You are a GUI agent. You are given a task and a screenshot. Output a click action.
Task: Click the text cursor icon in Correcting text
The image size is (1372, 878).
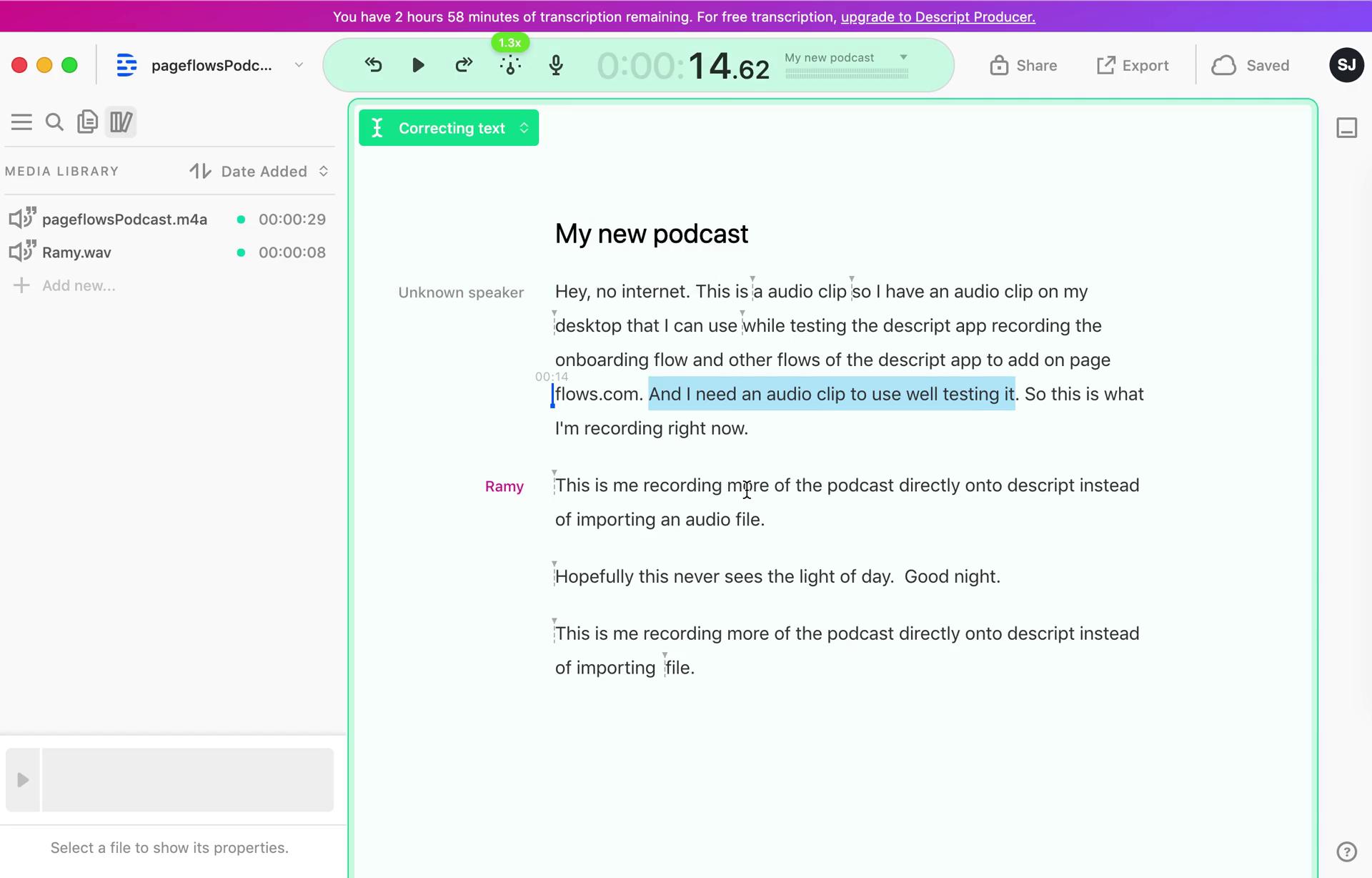377,128
